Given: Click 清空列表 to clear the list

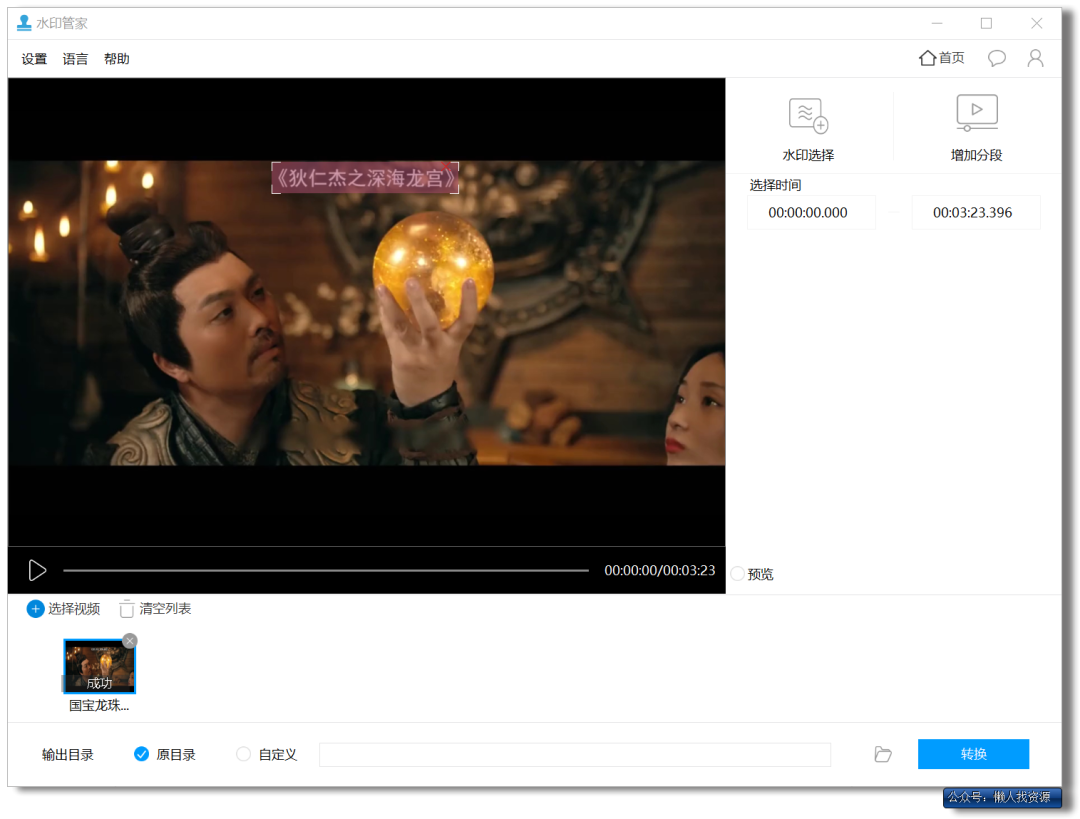Looking at the screenshot, I should click(x=155, y=609).
